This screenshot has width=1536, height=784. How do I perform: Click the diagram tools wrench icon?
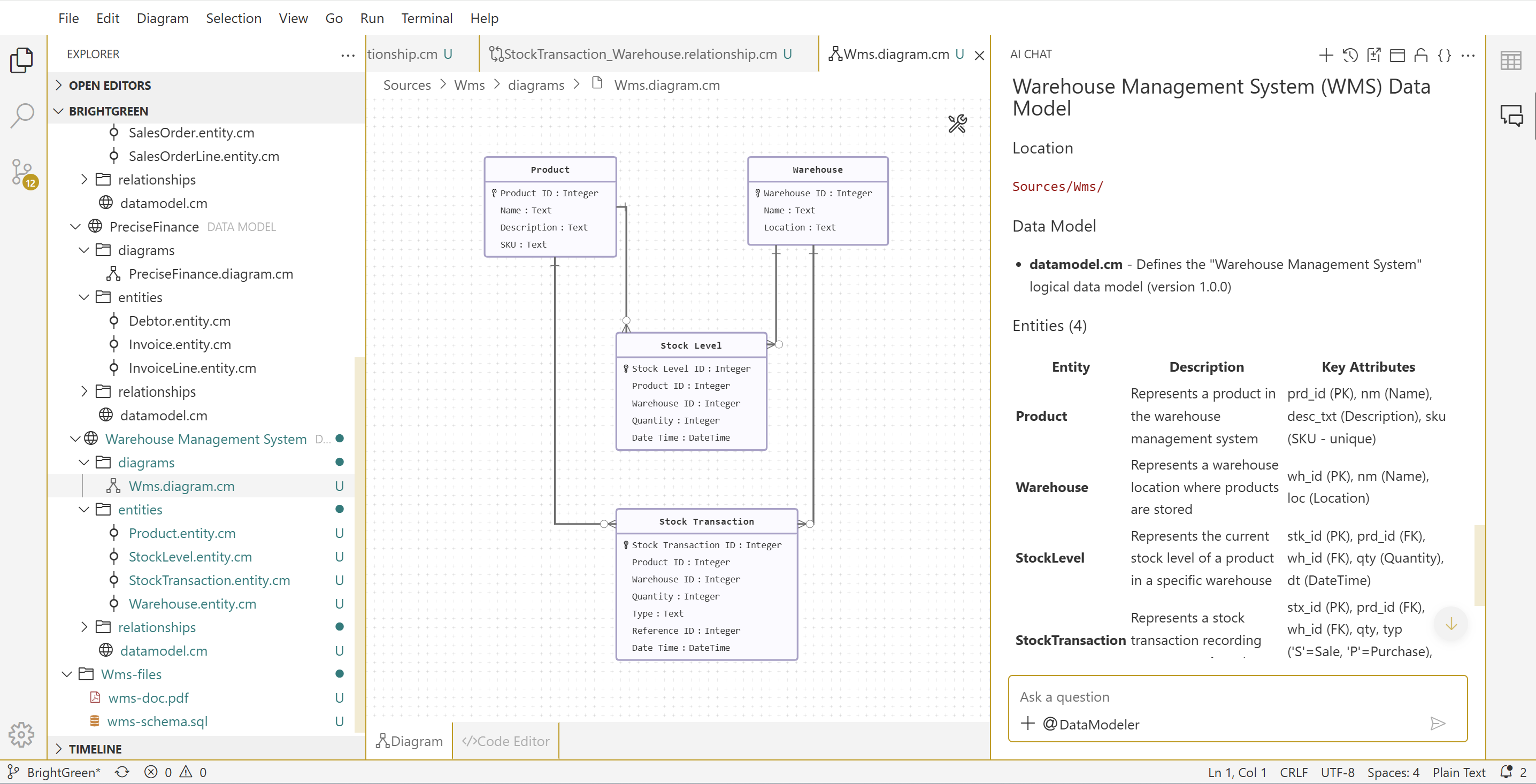(957, 124)
